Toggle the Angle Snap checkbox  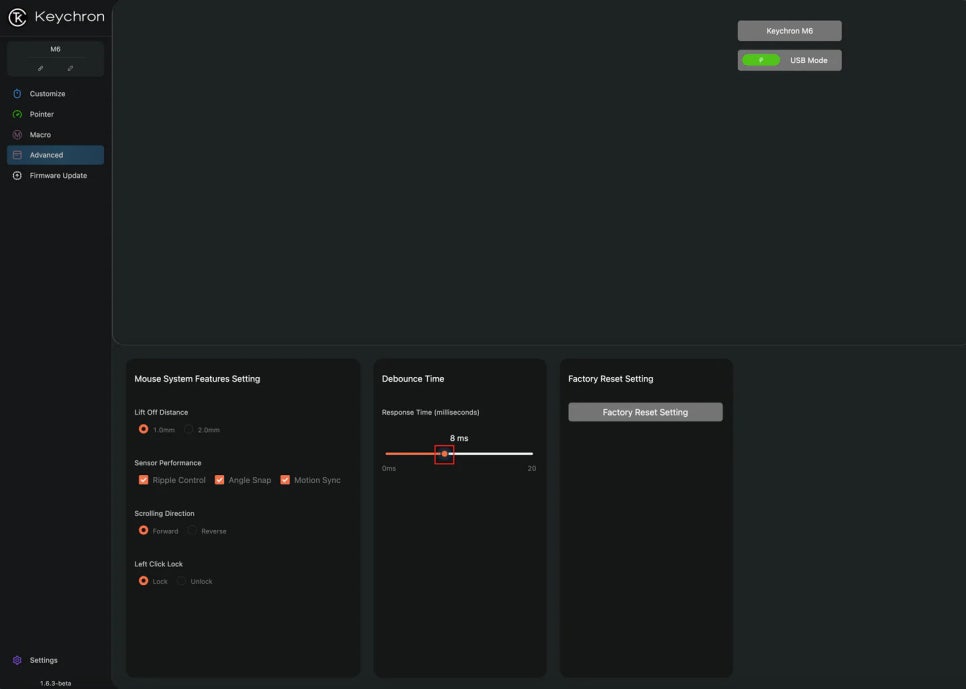[219, 479]
